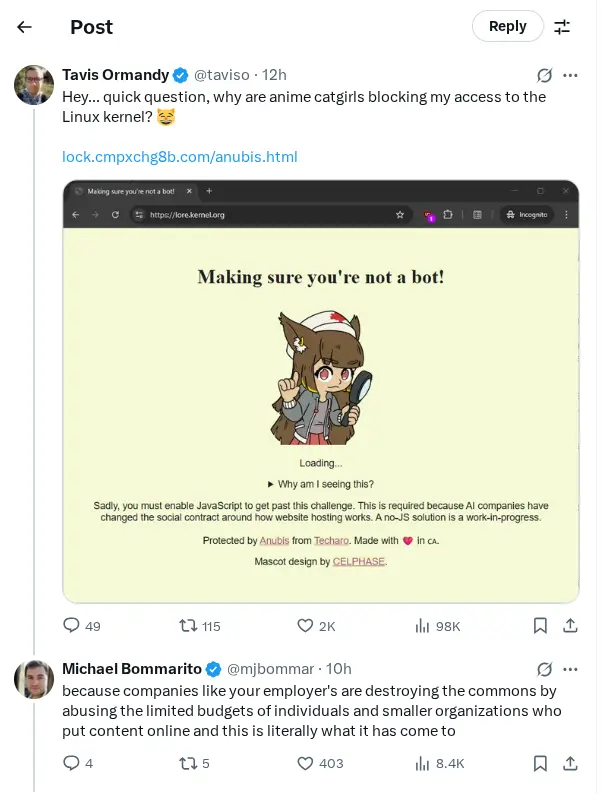This screenshot has height=794, width=602.
Task: Repost Michael Bommarito's reply
Action: pyautogui.click(x=187, y=763)
